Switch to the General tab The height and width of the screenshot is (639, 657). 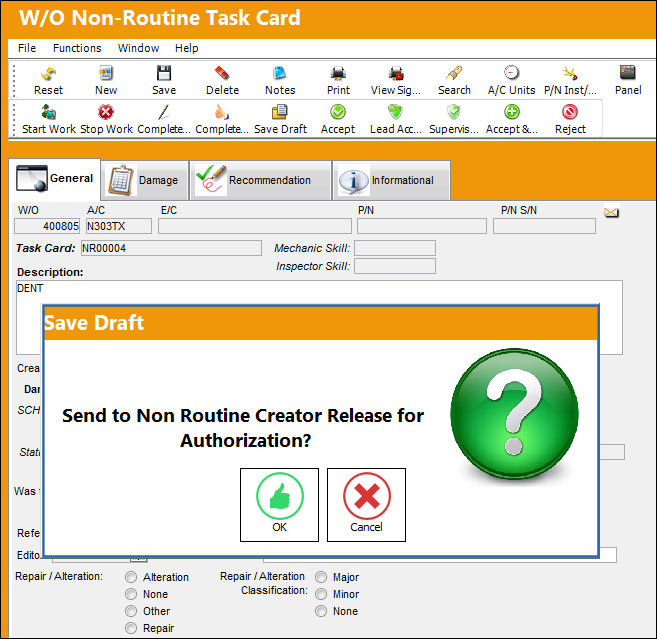[54, 179]
